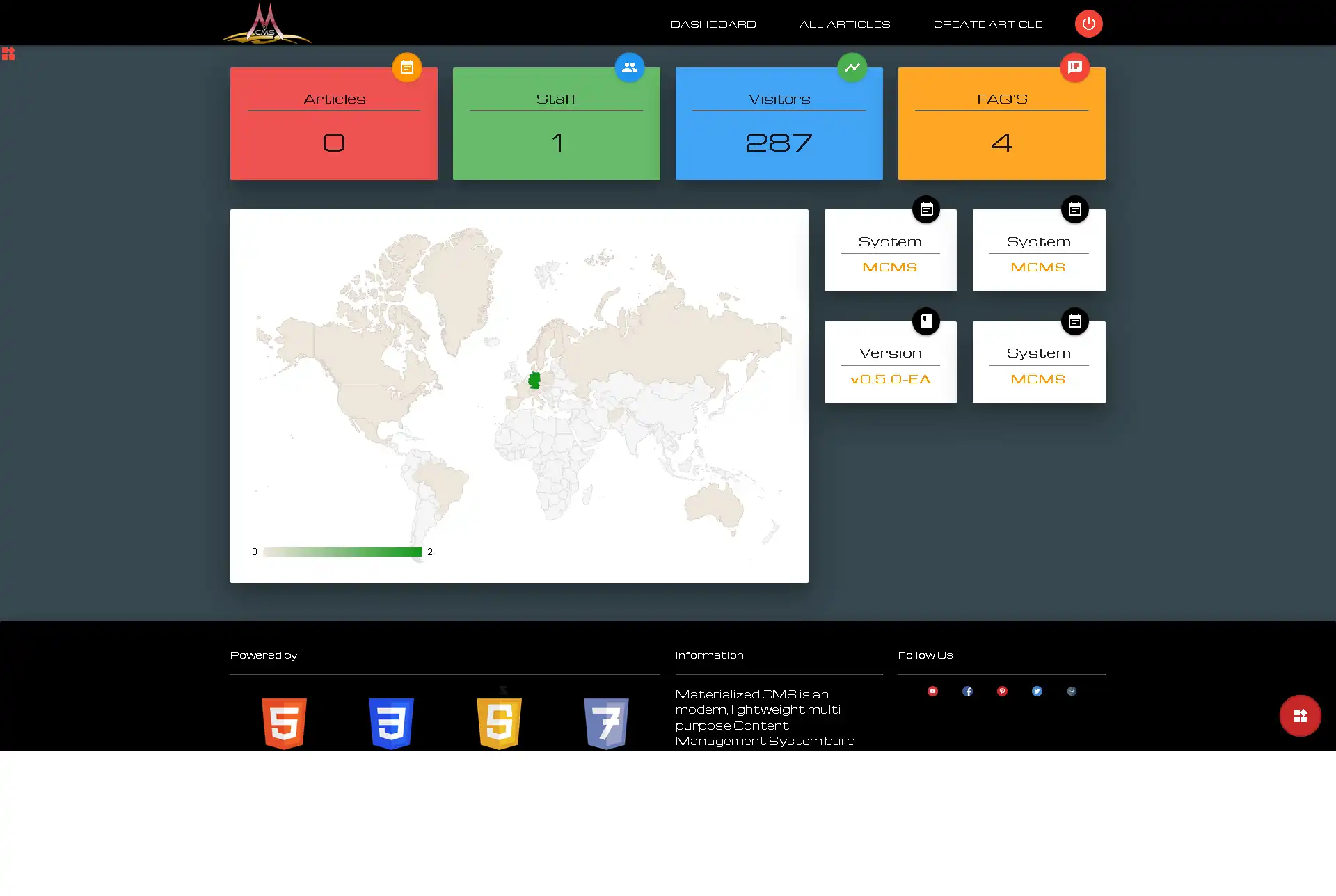The image size is (1336, 896).
Task: Click the Pinterest social follow icon
Action: 1002,691
